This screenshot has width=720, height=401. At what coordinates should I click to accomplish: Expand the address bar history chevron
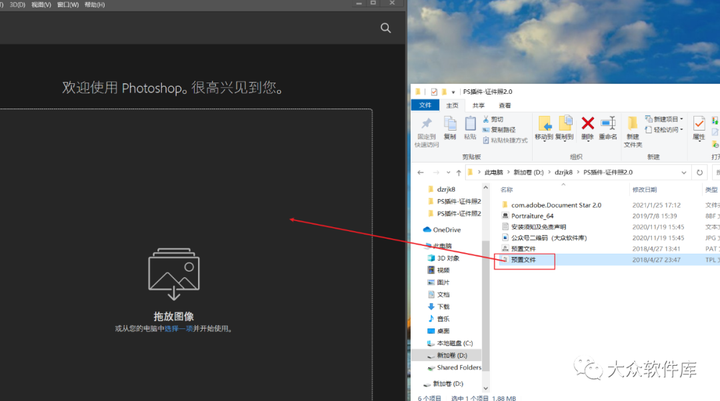coord(684,173)
